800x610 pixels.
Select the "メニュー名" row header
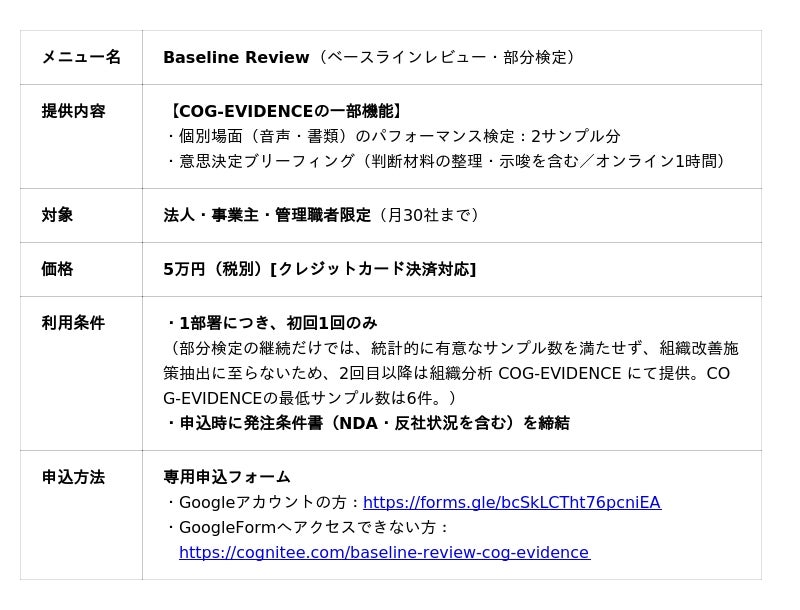81,57
